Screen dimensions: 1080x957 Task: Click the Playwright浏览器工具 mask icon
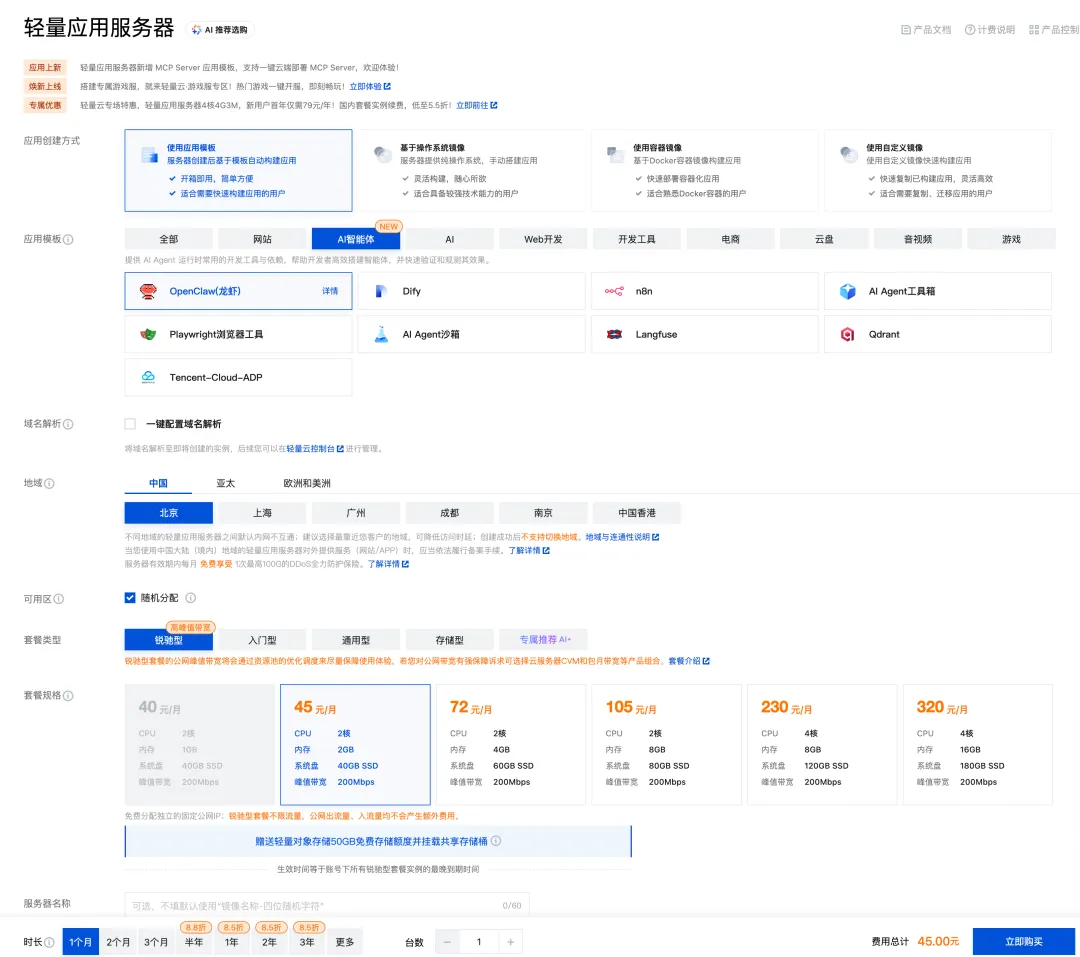pyautogui.click(x=148, y=334)
